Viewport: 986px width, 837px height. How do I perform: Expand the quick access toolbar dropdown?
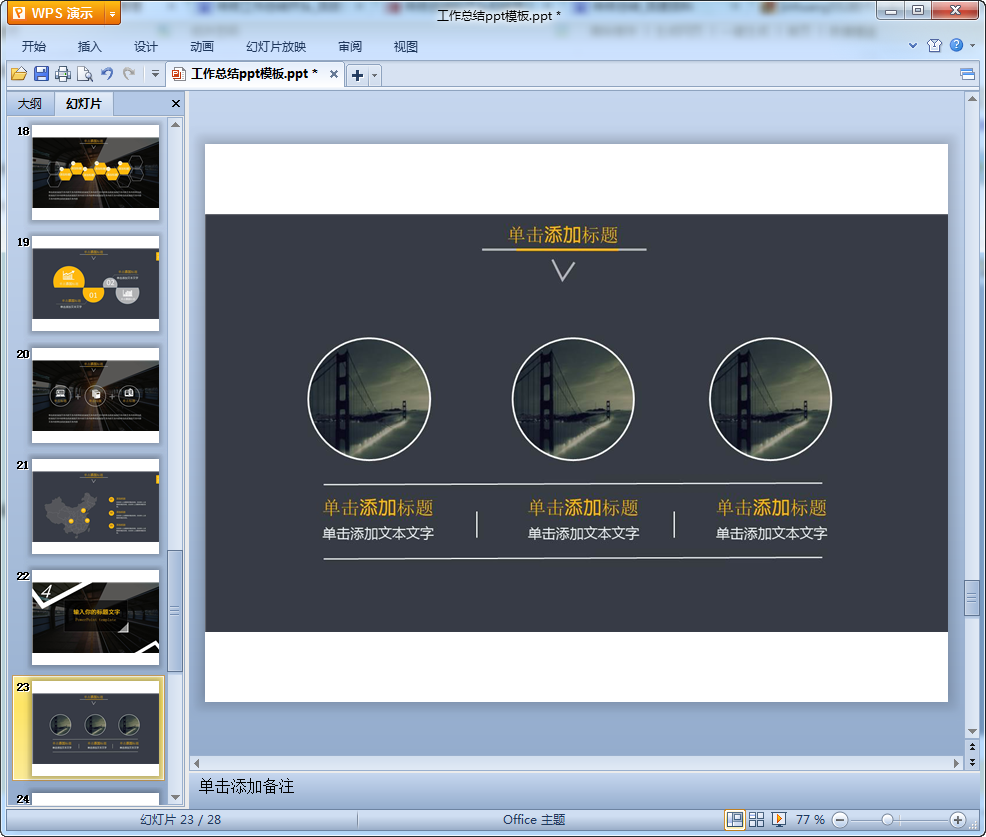coord(155,74)
